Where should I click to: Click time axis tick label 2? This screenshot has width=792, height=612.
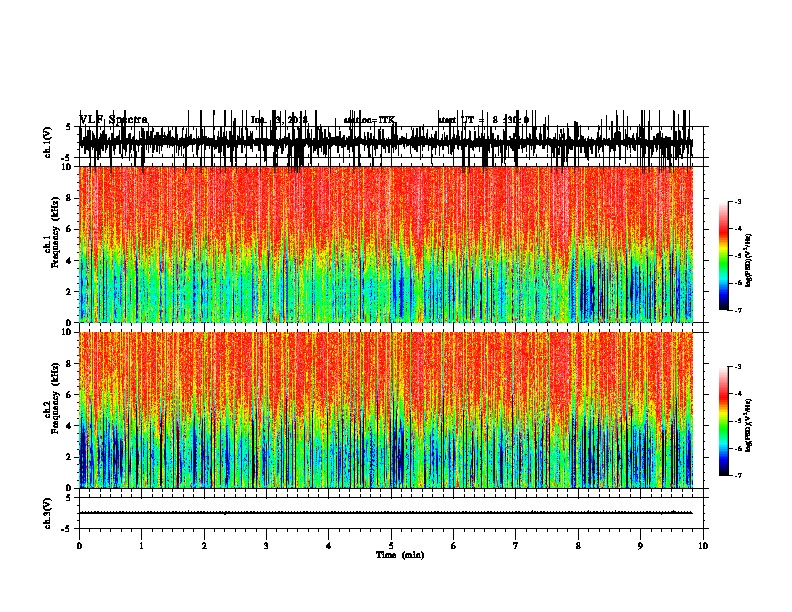click(x=204, y=546)
